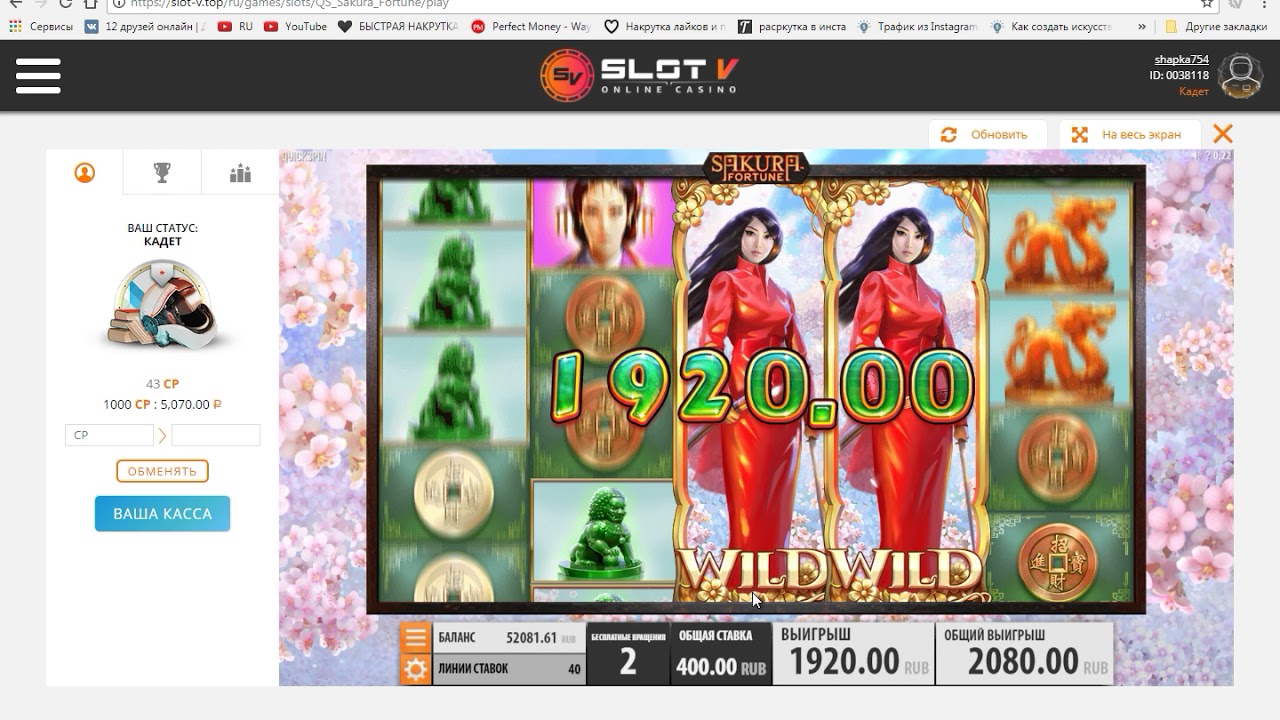Open the Другие закладки bookmarks folder
Screen dimensions: 1280x720
pyautogui.click(x=1216, y=27)
